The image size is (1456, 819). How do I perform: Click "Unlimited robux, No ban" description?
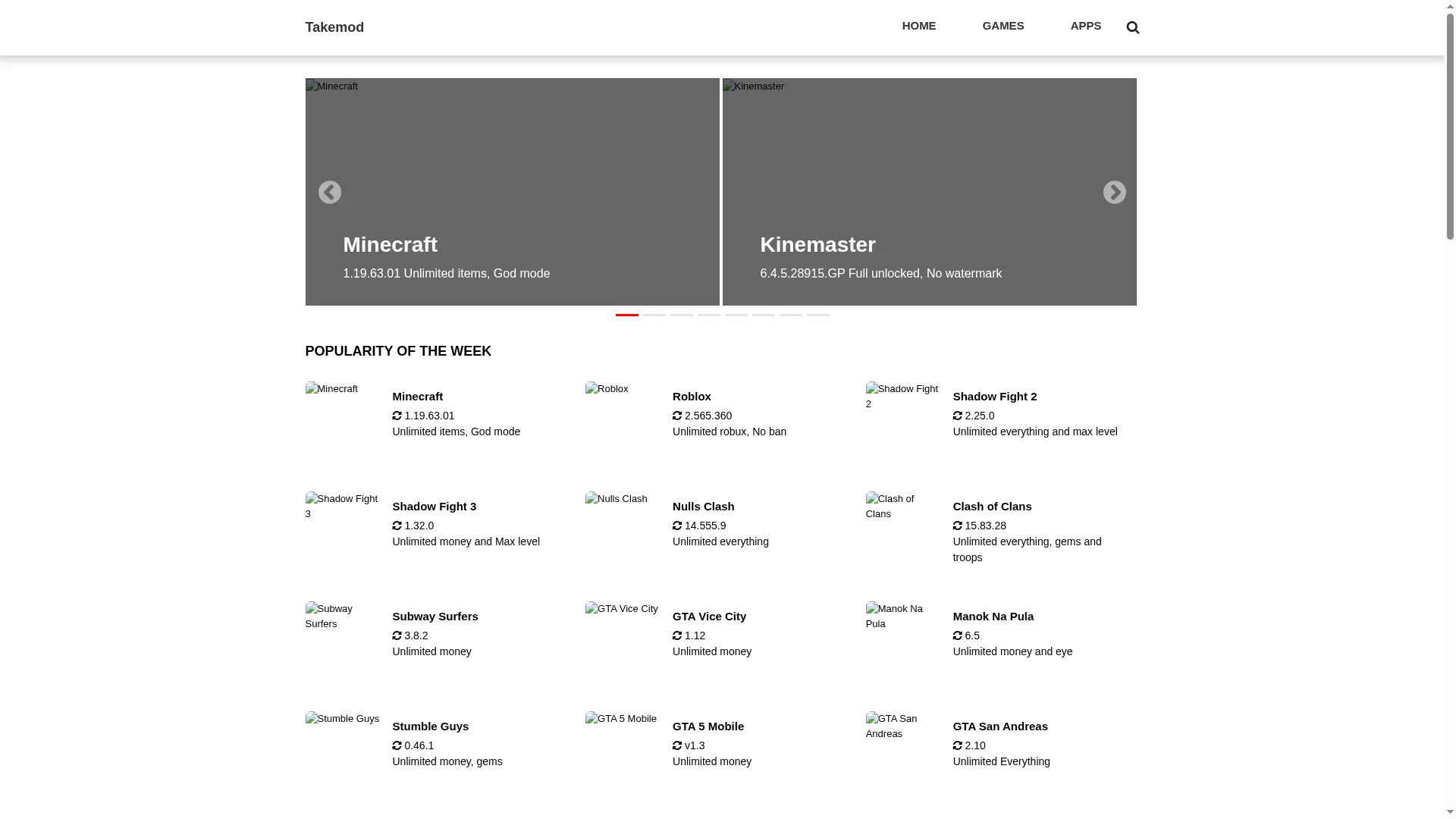730,431
